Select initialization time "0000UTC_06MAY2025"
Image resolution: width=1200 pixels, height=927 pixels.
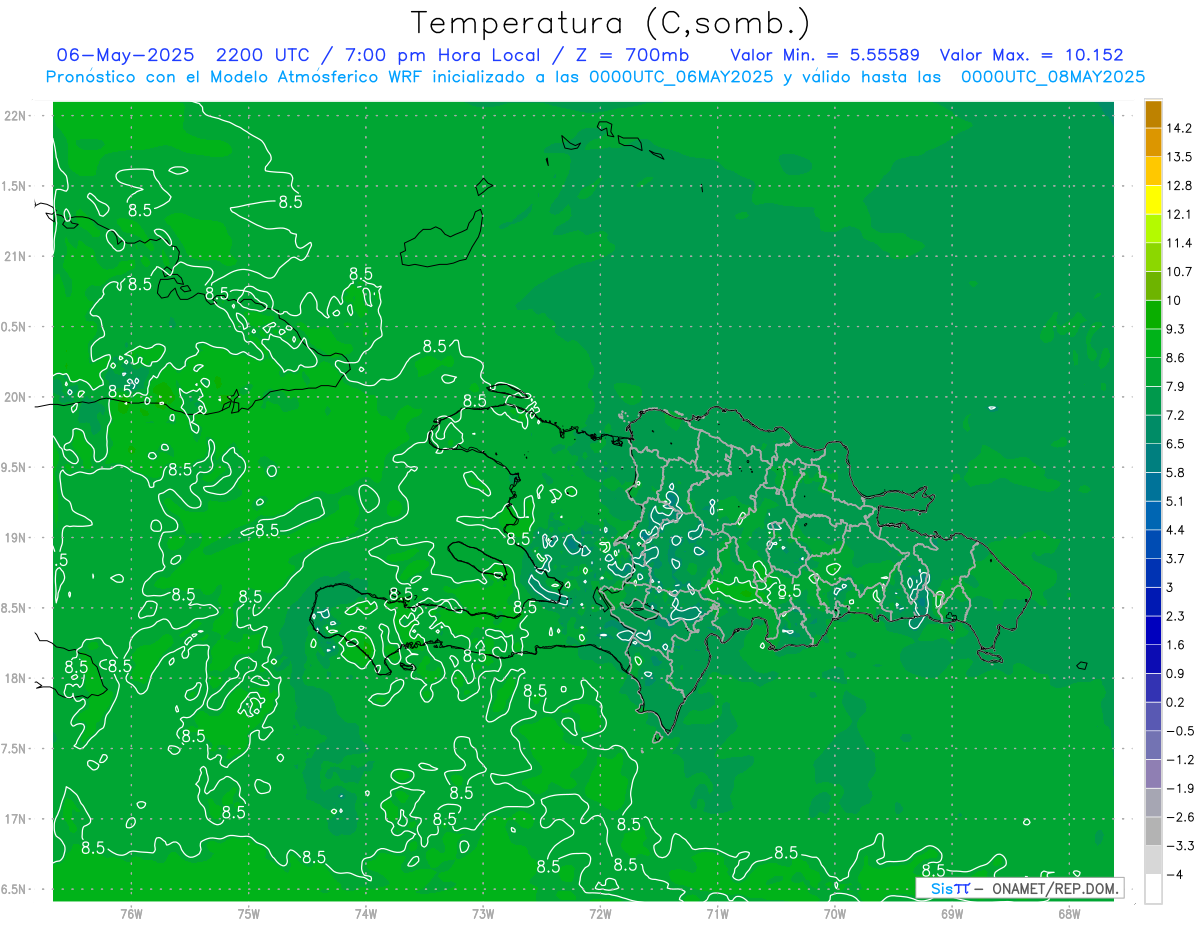point(681,76)
